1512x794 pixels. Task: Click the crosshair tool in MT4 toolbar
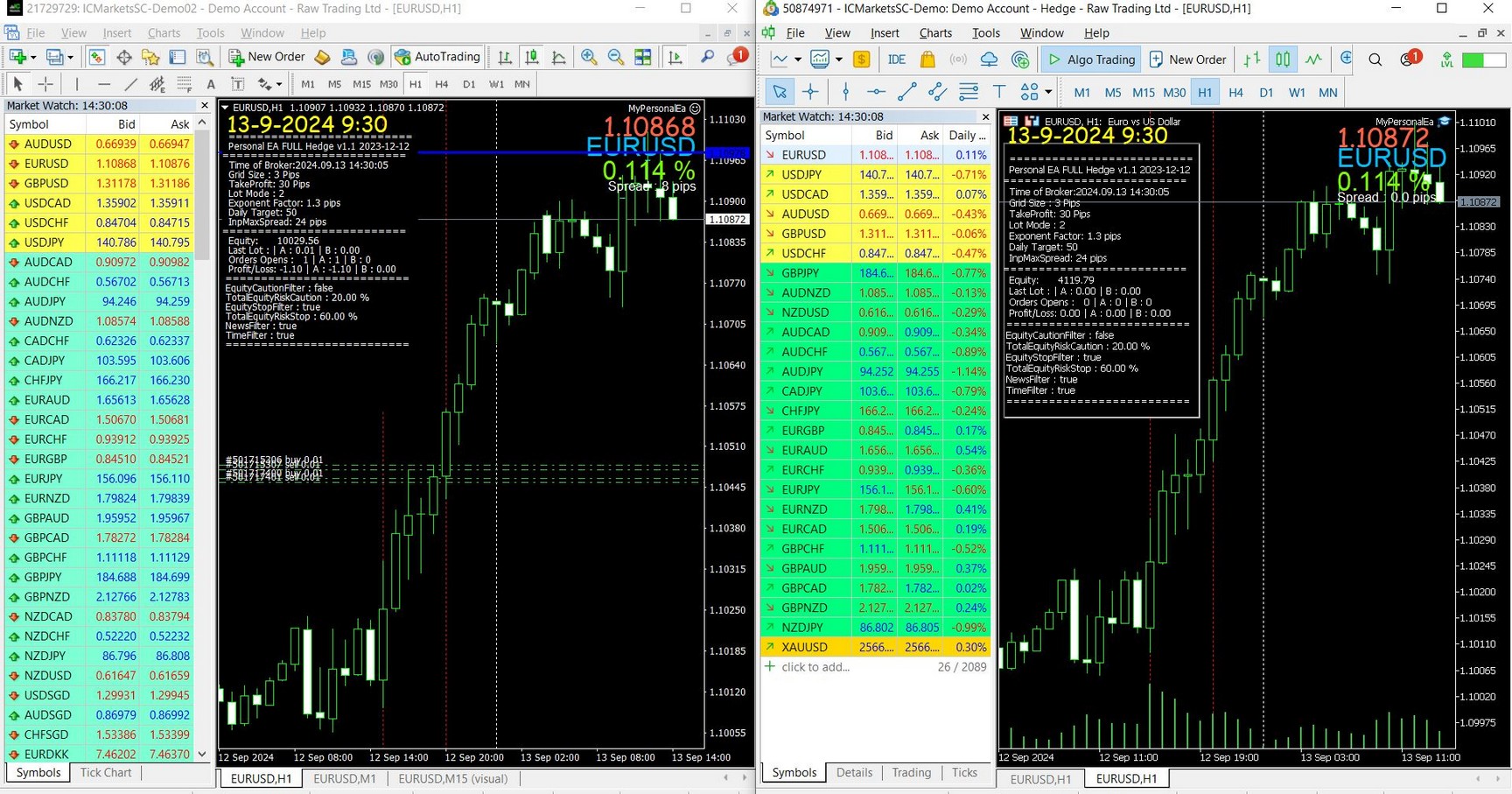pos(45,84)
